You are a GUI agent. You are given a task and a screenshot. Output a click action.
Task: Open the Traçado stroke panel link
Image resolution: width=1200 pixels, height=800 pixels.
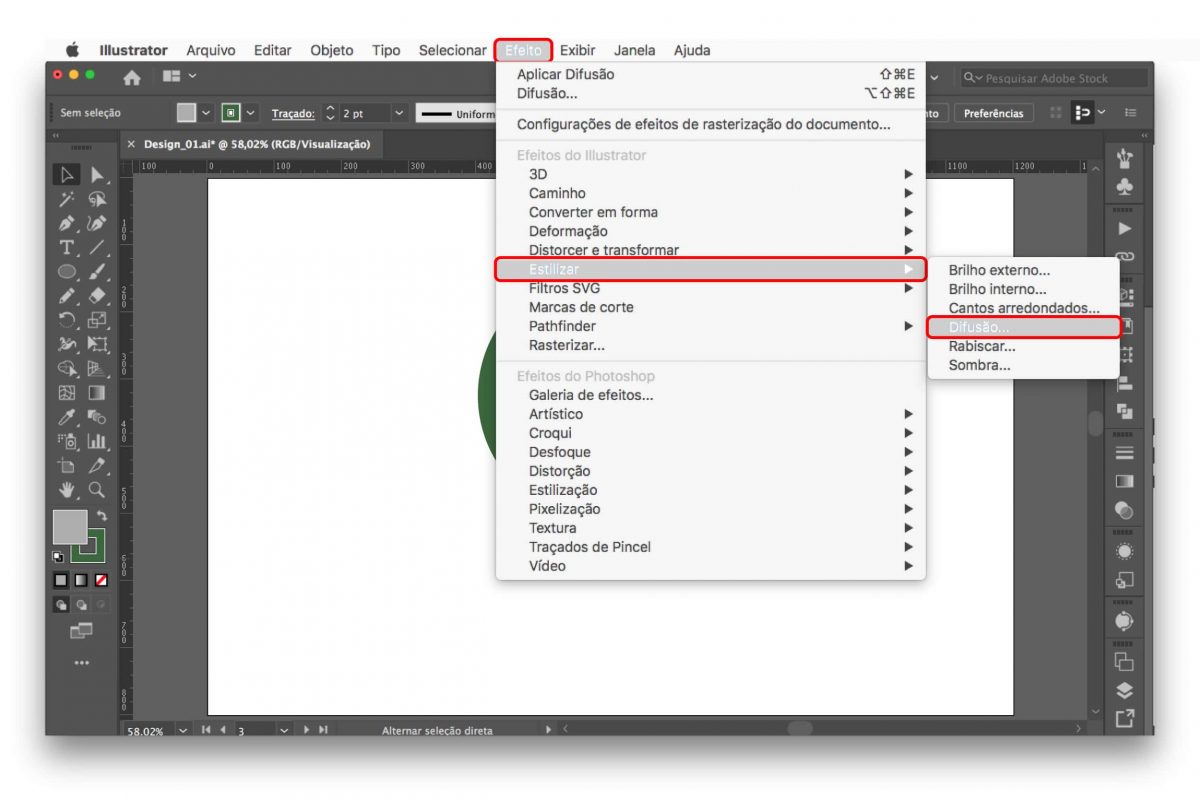coord(293,114)
